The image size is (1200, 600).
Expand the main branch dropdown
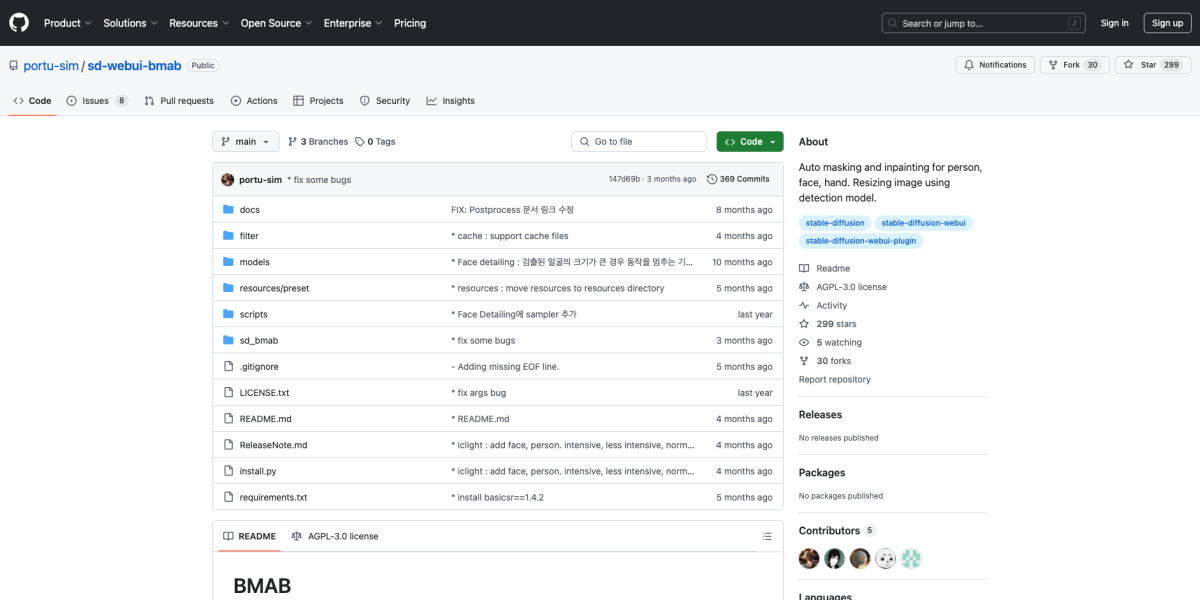click(x=245, y=142)
